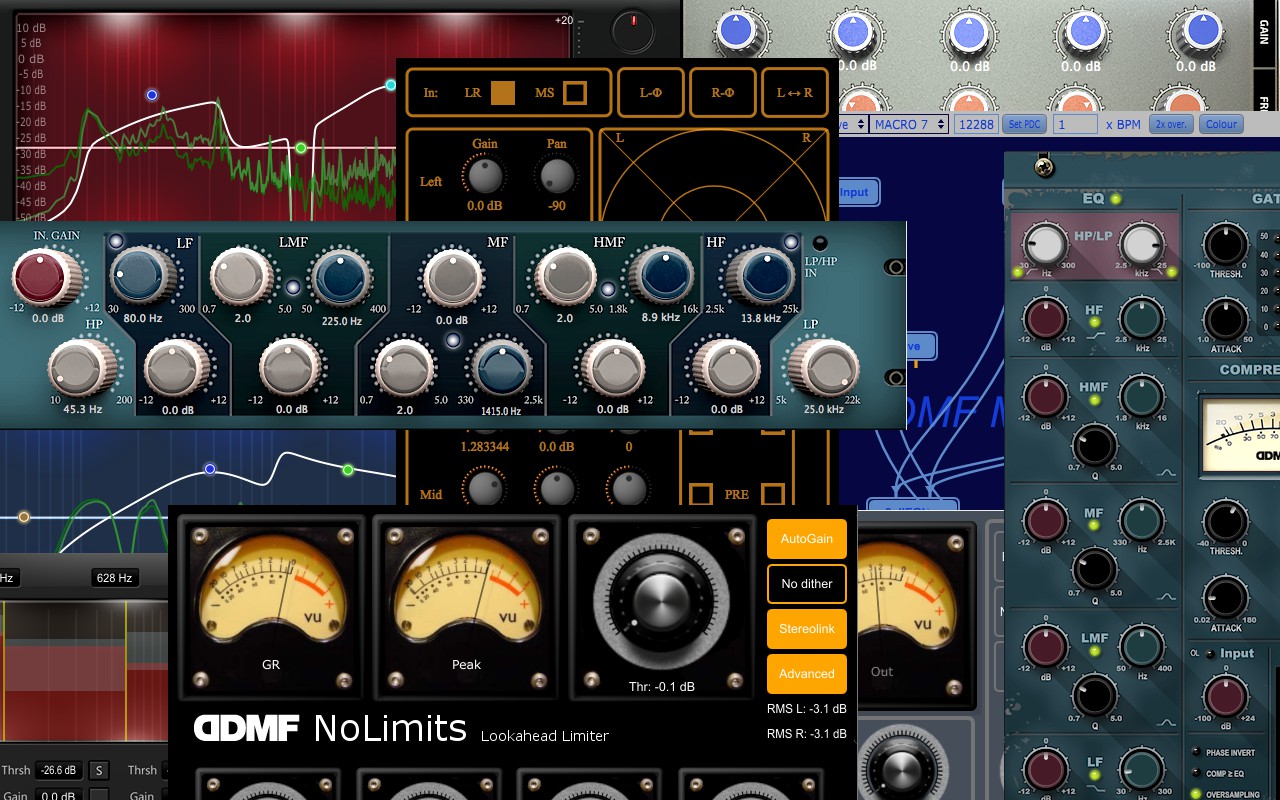The image size is (1280, 800).
Task: Select the blue EQ node in top red graph
Action: [152, 95]
